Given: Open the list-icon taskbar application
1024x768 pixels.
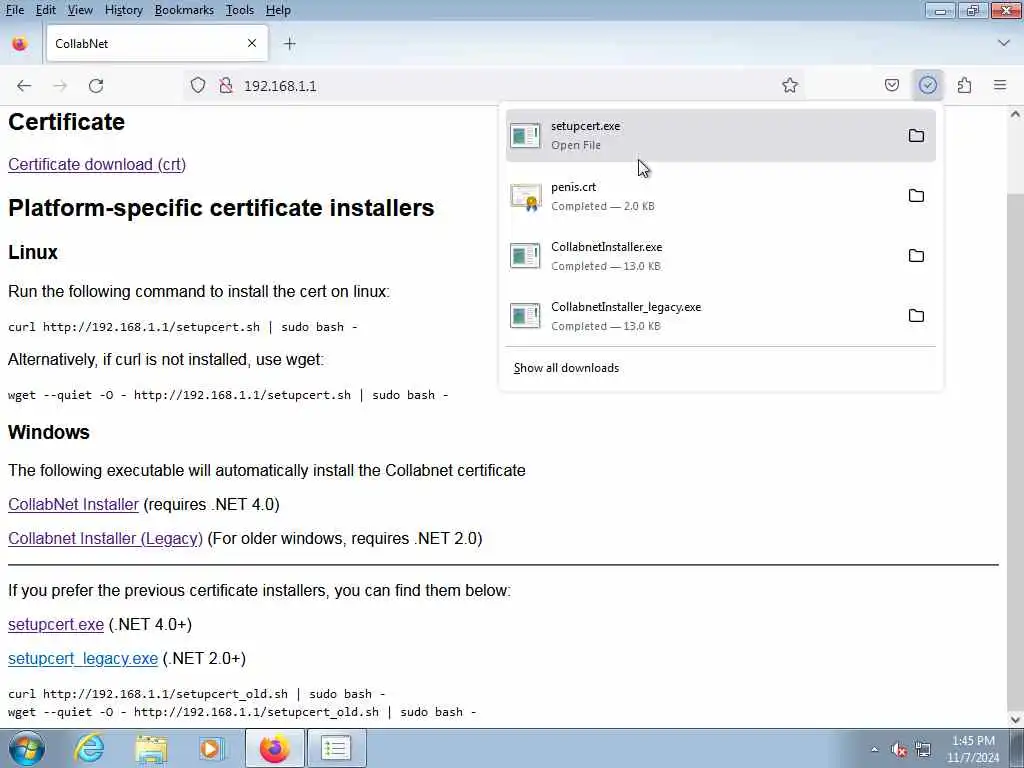Looking at the screenshot, I should point(336,748).
